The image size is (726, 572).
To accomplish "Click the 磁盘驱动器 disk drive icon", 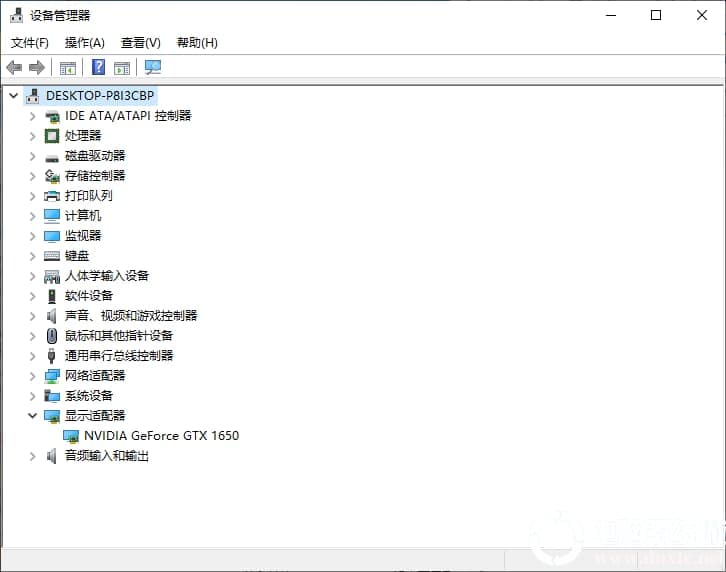I will (52, 158).
